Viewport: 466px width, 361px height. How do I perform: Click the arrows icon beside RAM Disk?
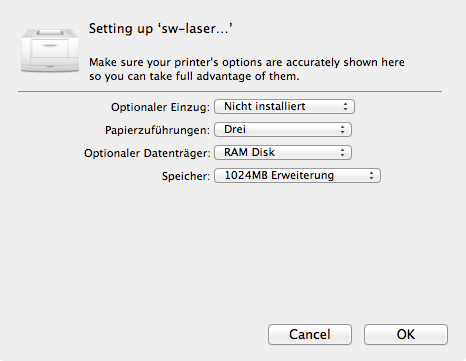click(x=342, y=153)
